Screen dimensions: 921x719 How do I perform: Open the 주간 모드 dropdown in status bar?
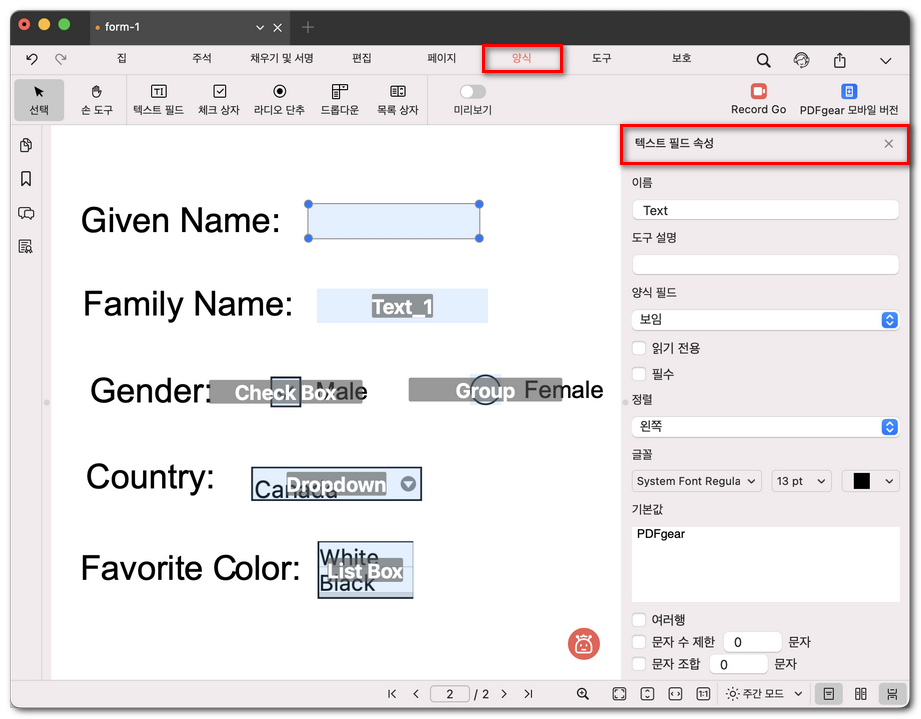click(x=764, y=693)
